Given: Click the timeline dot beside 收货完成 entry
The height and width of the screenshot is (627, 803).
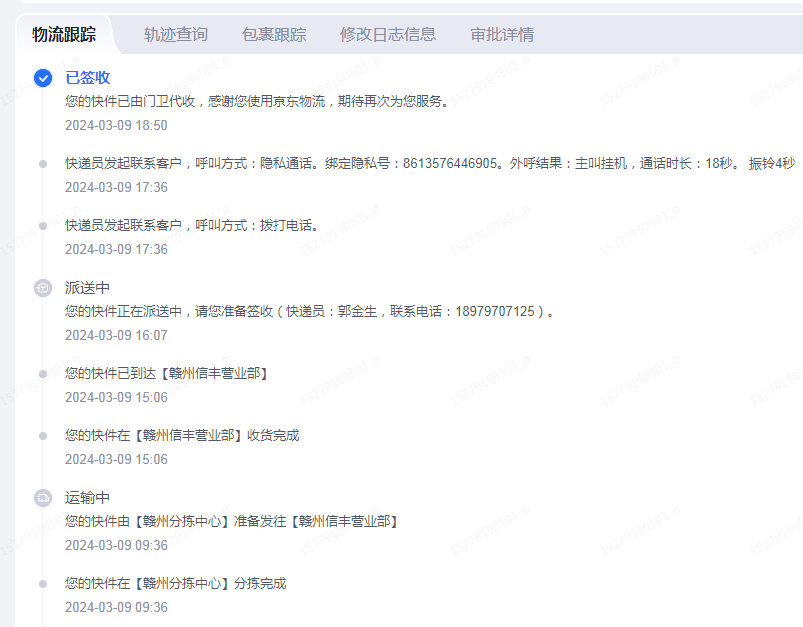Looking at the screenshot, I should pyautogui.click(x=43, y=436).
